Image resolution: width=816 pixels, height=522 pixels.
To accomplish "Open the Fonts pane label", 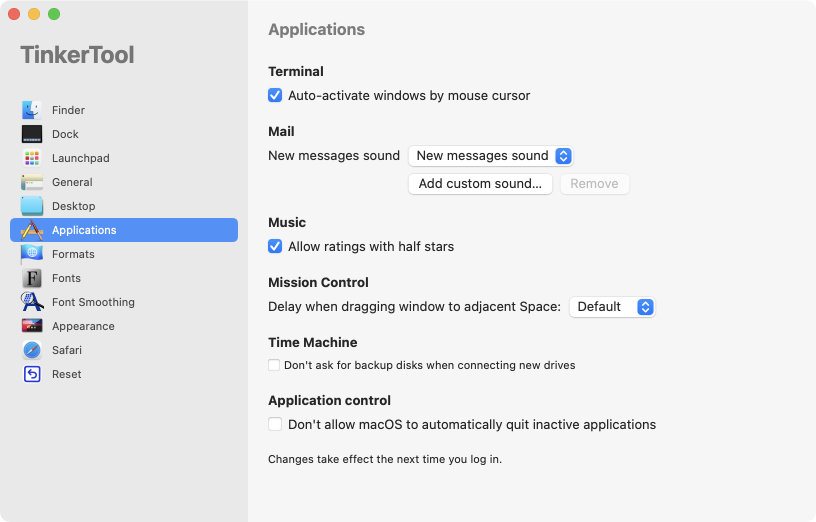I will [66, 278].
